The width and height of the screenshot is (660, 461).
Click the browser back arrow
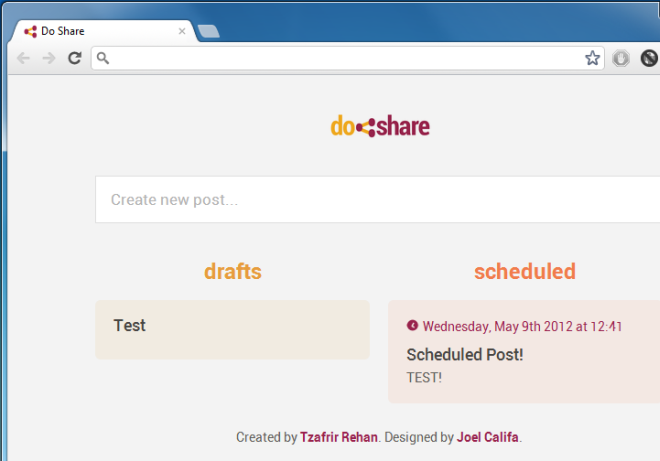(24, 58)
